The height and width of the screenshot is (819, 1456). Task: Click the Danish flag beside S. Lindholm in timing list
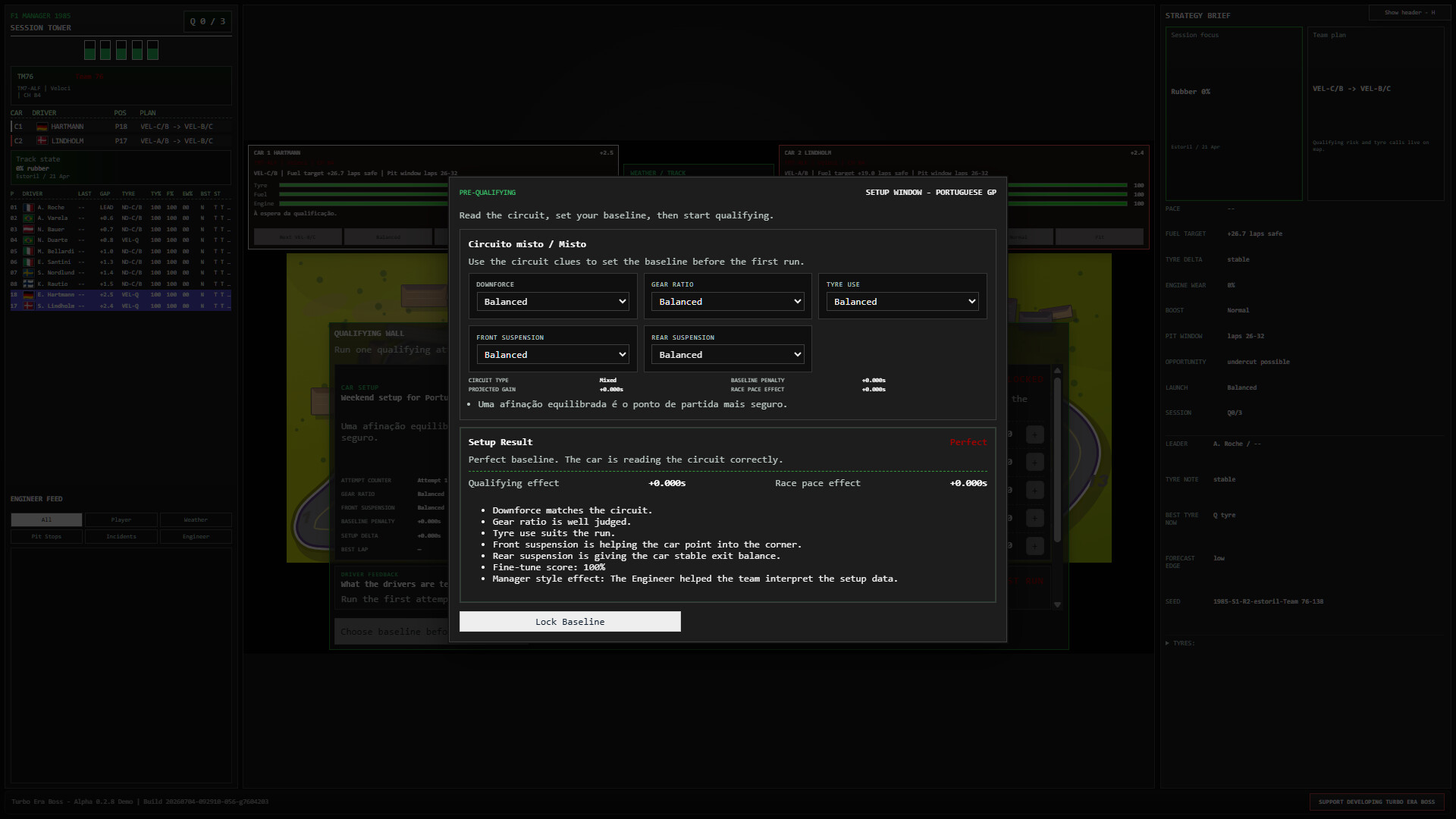[x=28, y=306]
